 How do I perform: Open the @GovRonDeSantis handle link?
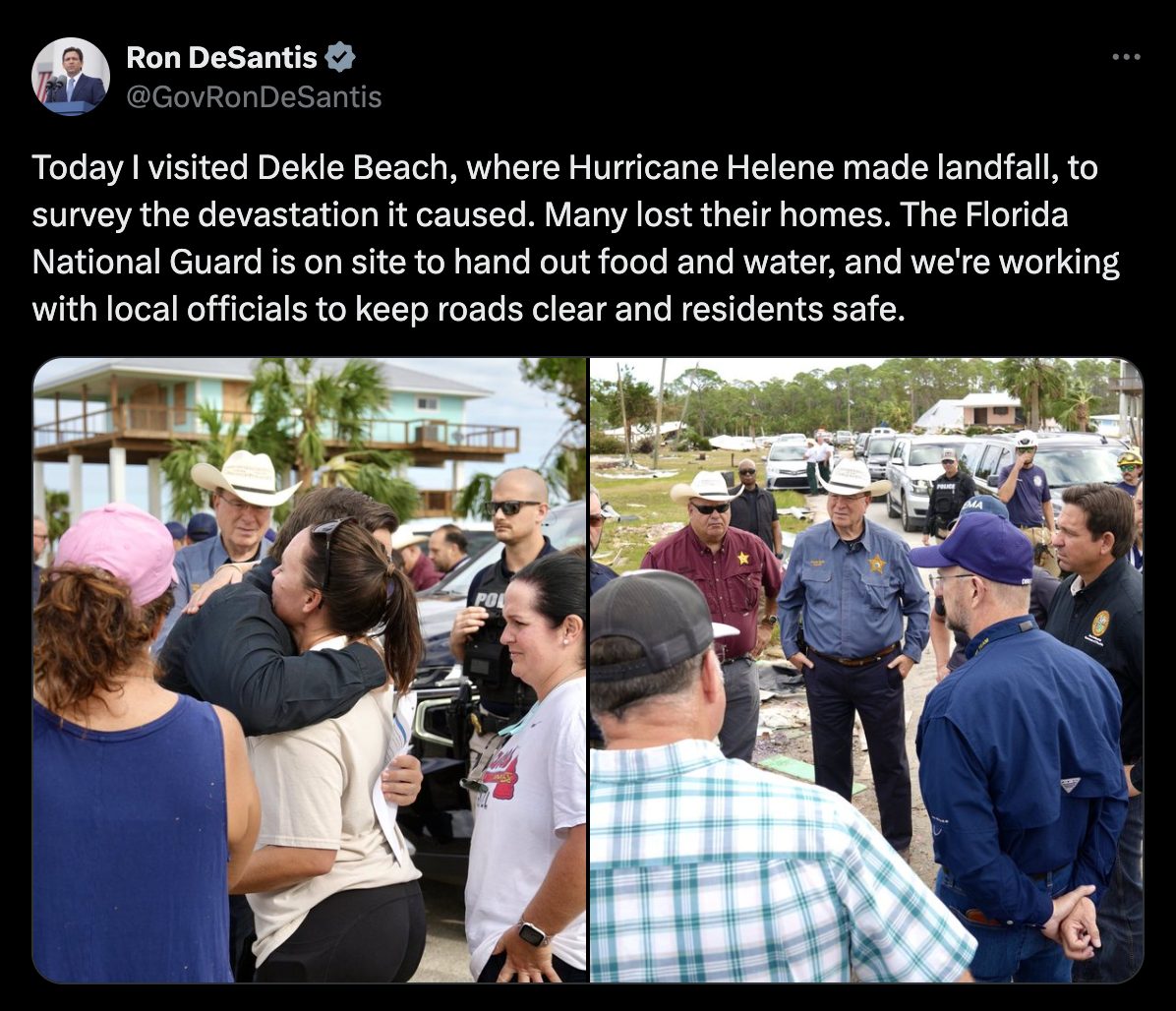click(x=255, y=96)
